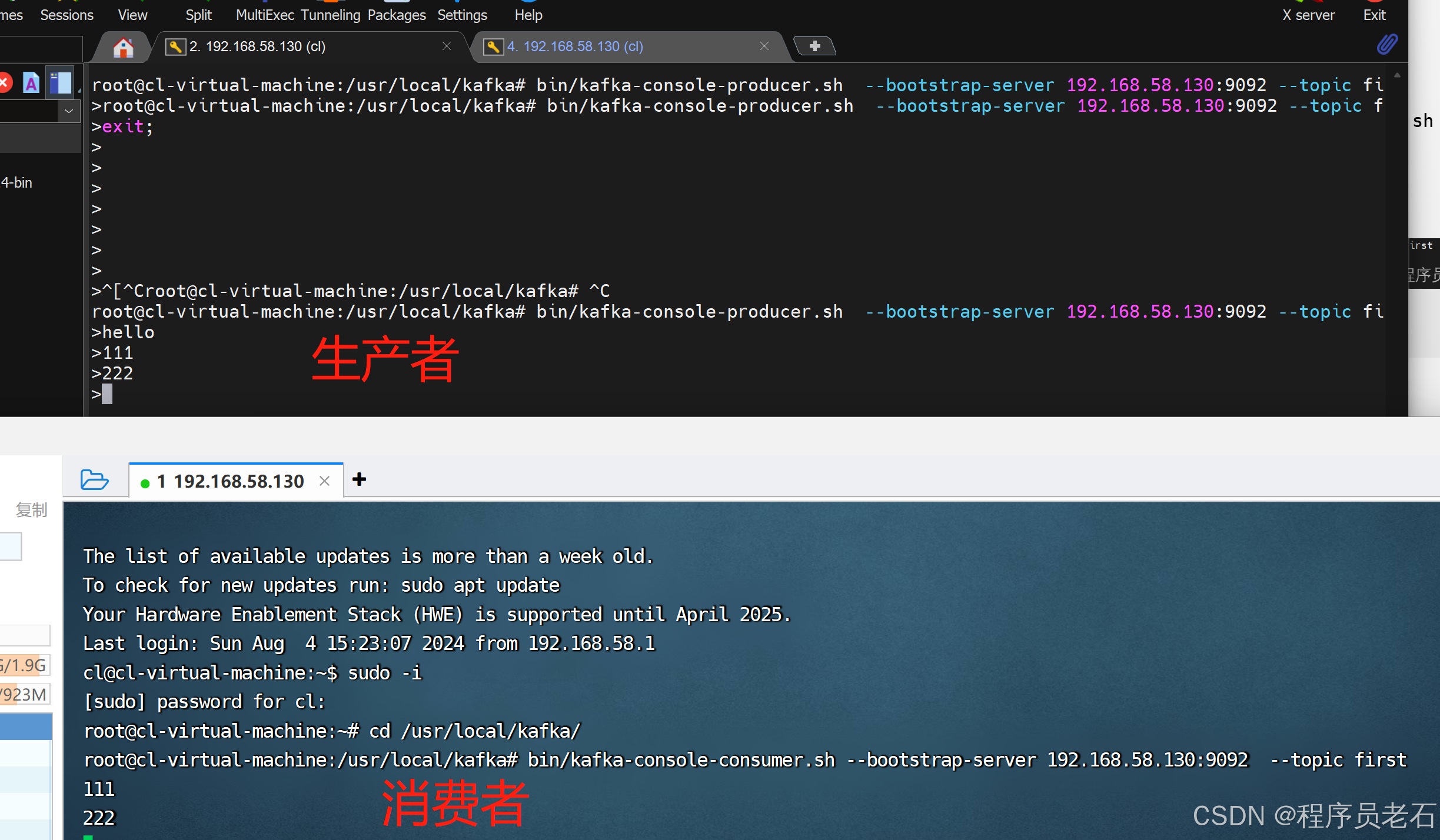Click the '[sudo] password for cl:' line
1440x840 pixels.
pos(204,702)
